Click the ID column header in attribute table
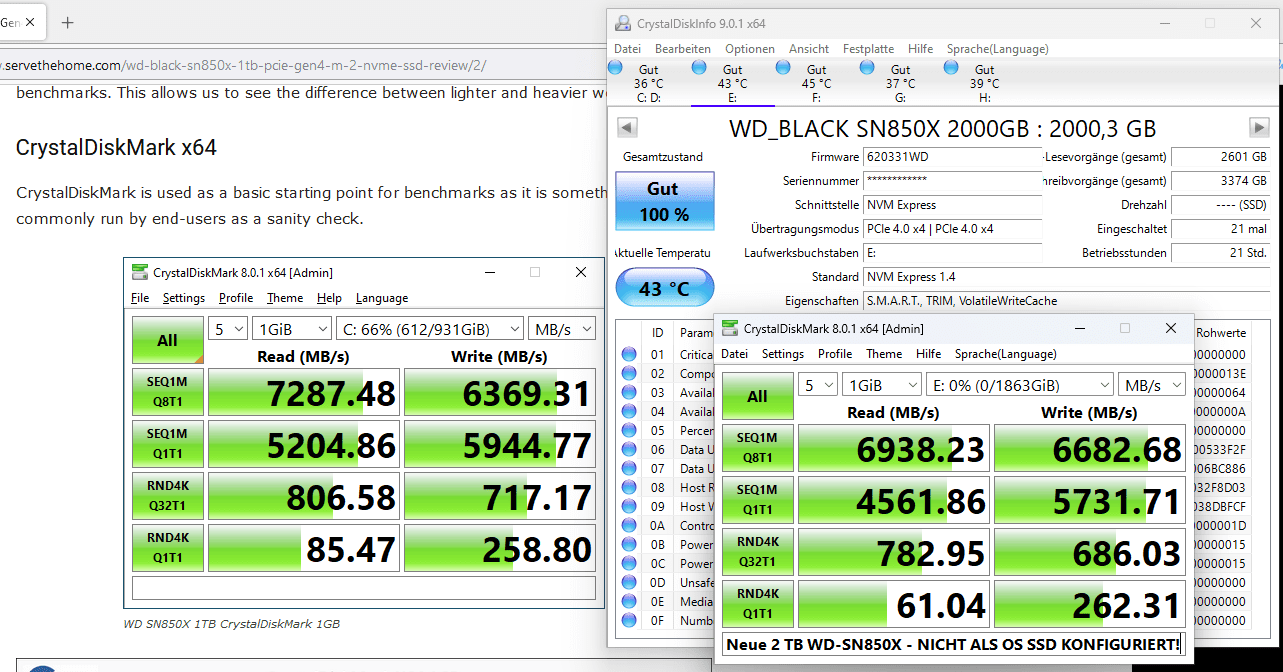This screenshot has height=672, width=1283. (657, 332)
